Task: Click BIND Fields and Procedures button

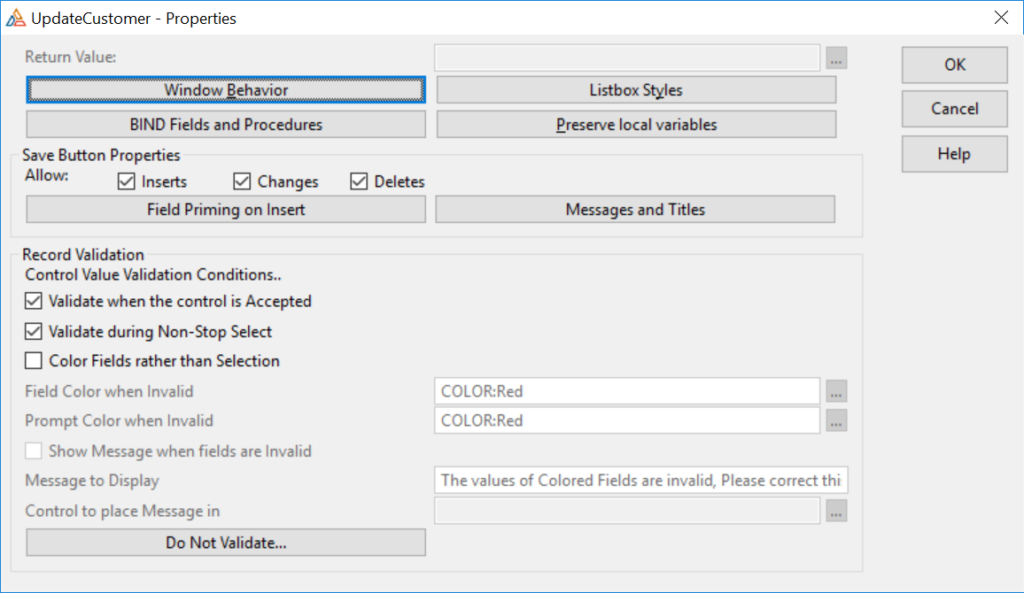Action: point(226,125)
